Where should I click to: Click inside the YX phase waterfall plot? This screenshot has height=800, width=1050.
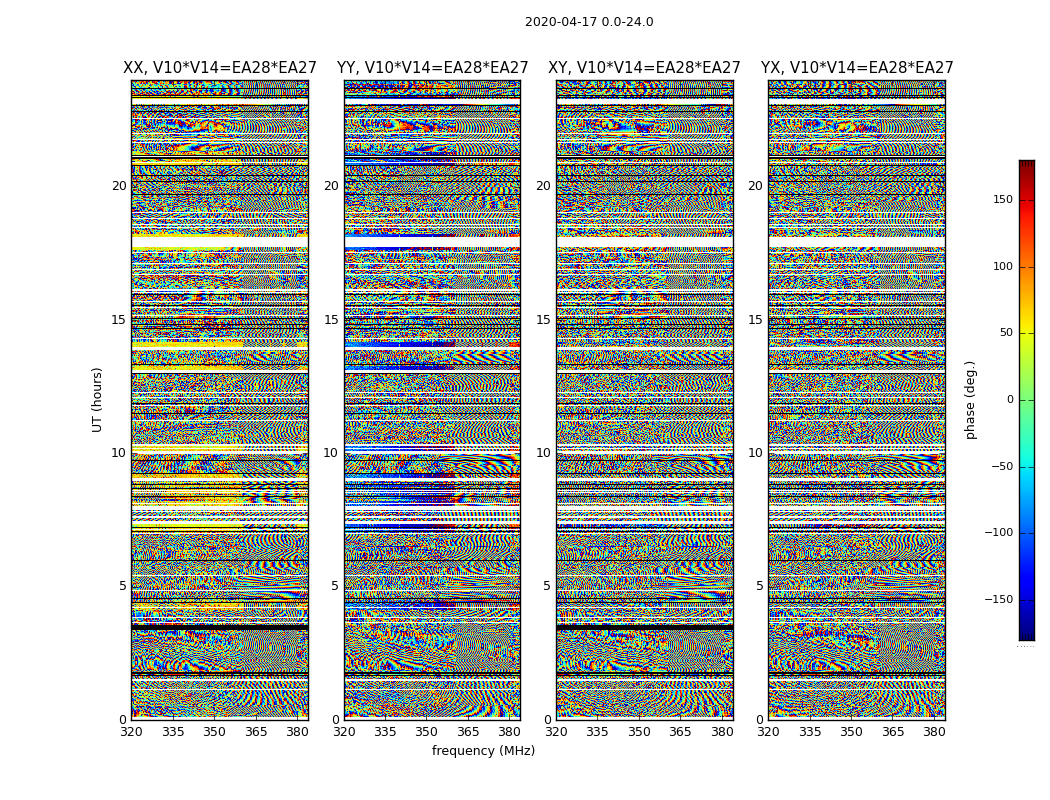pos(857,400)
